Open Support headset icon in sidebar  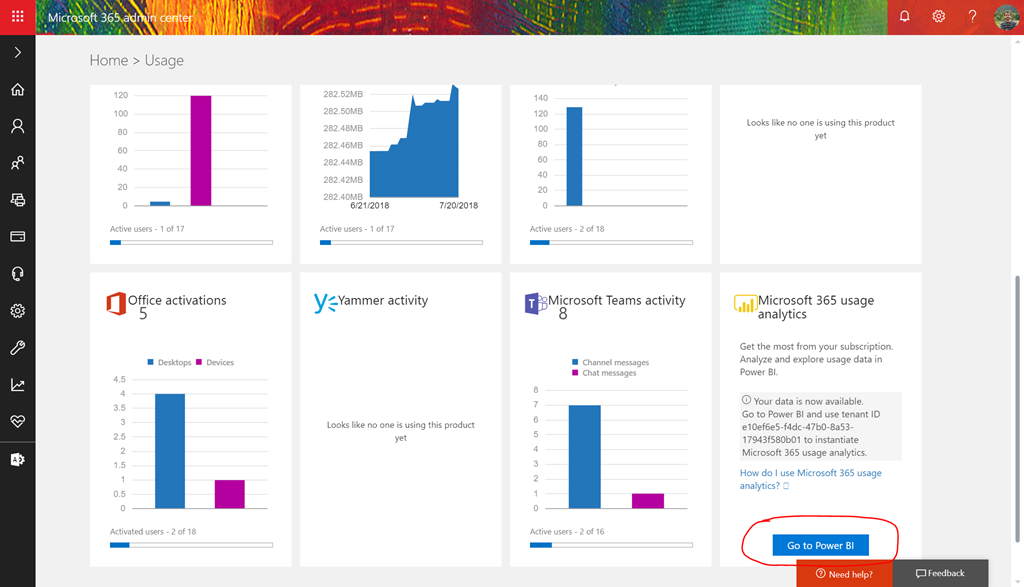pyautogui.click(x=18, y=274)
